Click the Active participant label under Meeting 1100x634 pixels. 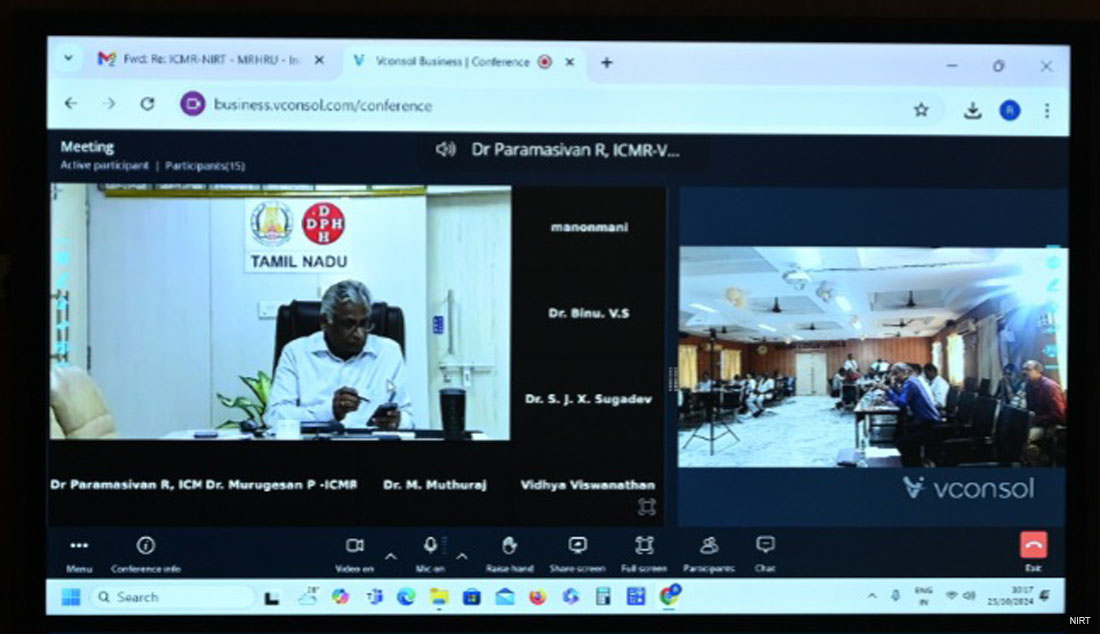pos(104,166)
